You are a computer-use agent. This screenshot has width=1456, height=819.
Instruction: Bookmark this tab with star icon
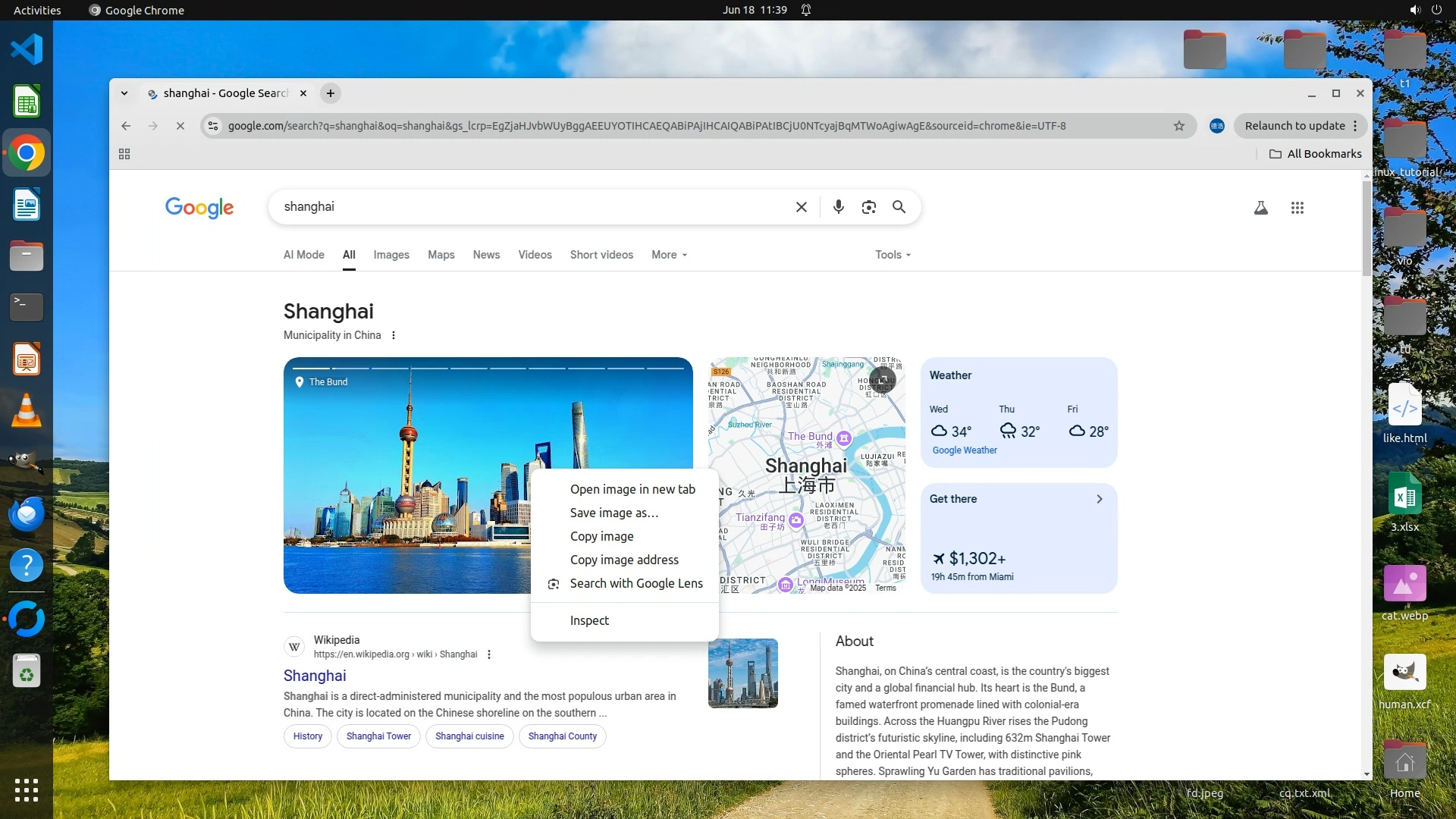click(1179, 126)
